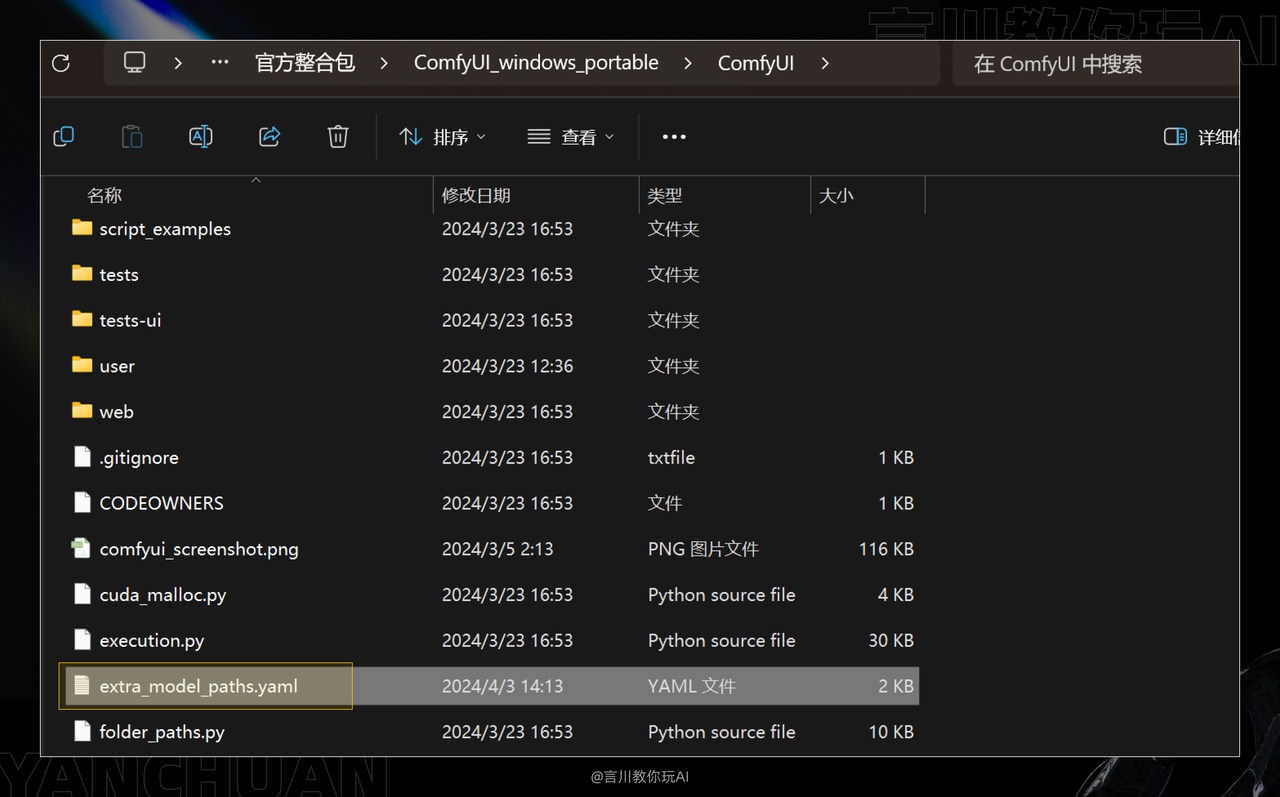Click the chevron after ComfyUI breadcrumb
This screenshot has height=797, width=1280.
pyautogui.click(x=824, y=62)
